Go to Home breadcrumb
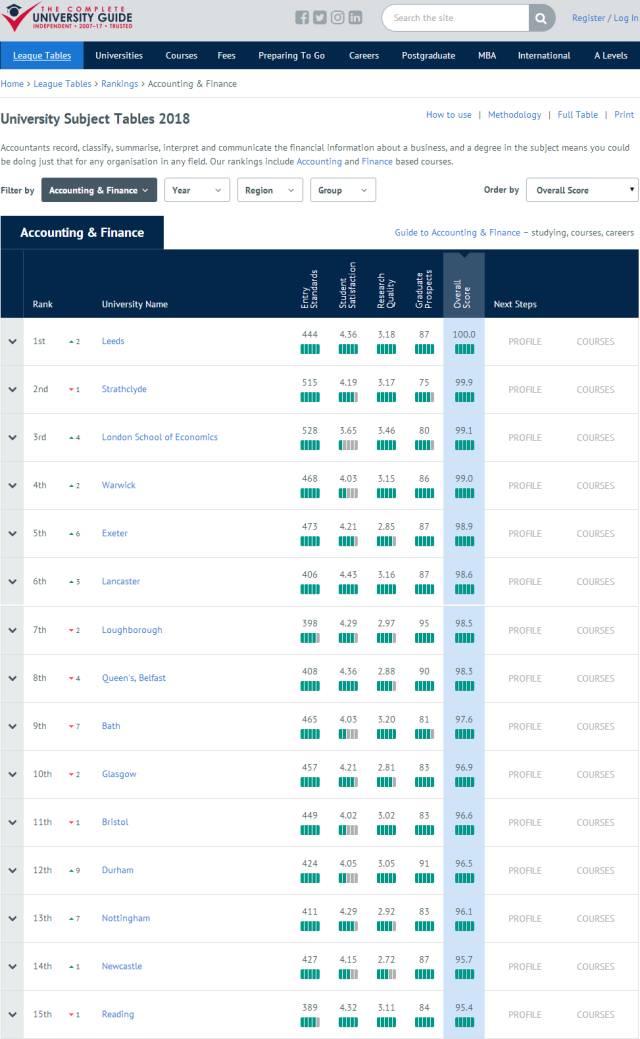 [12, 83]
